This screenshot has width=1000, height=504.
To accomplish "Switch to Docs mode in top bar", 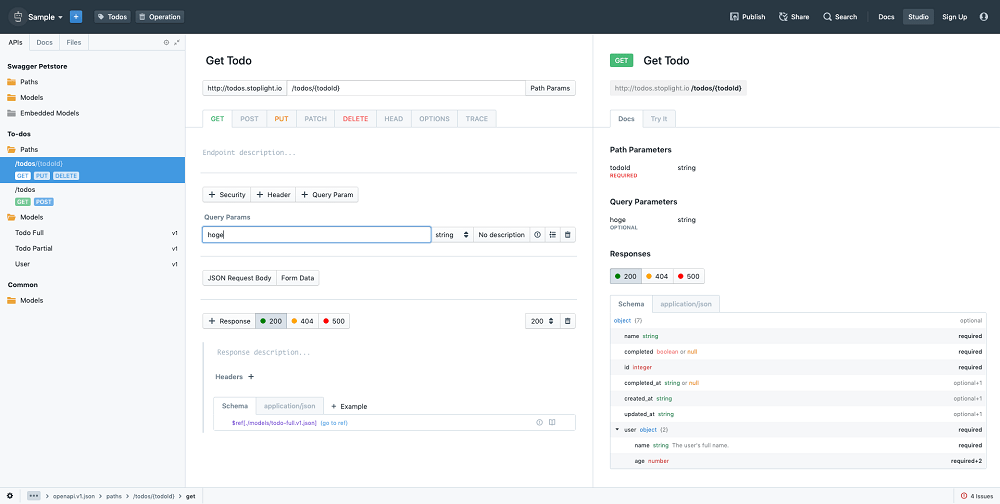I will click(886, 17).
